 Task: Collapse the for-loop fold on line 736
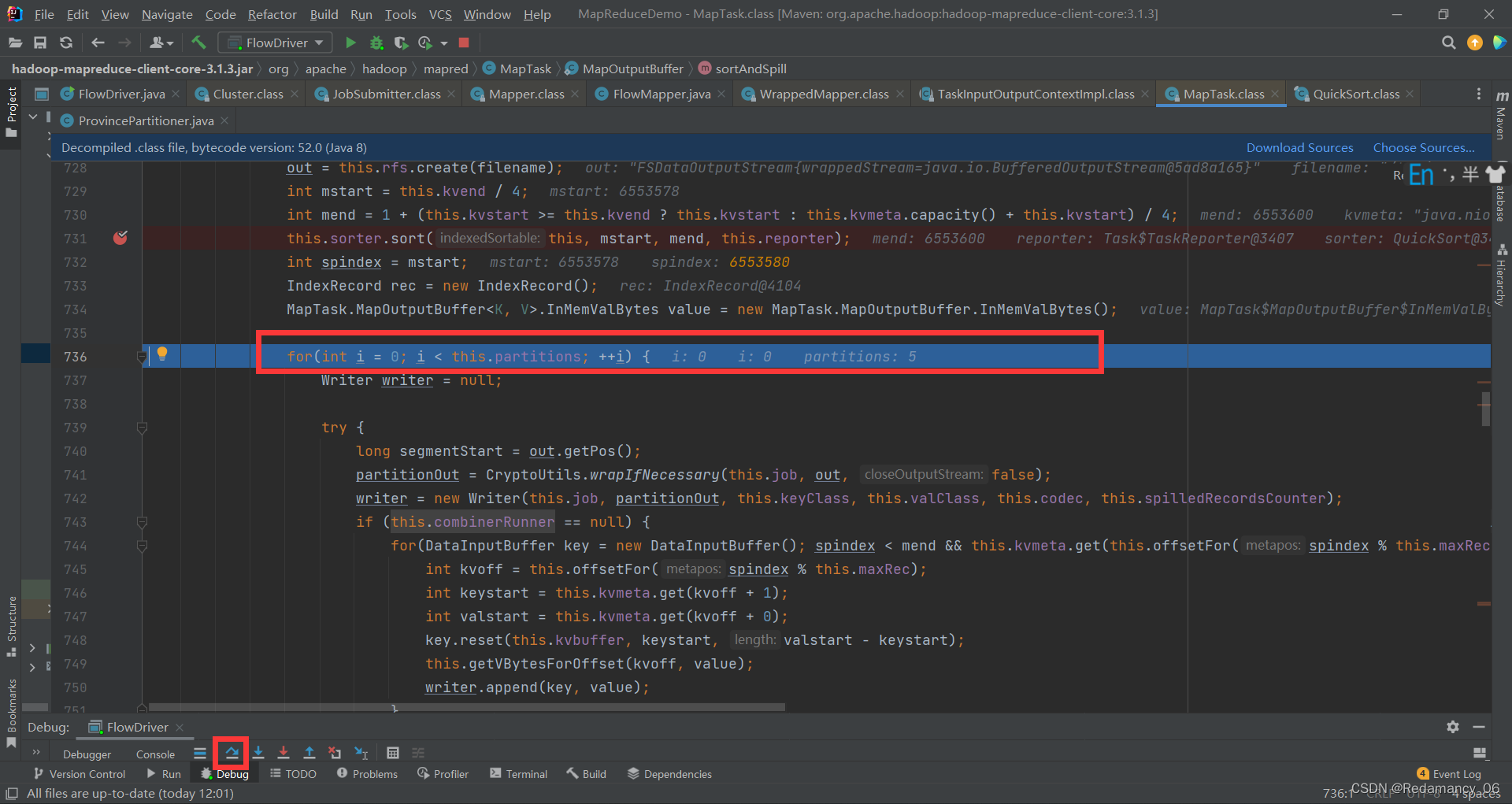pyautogui.click(x=142, y=357)
